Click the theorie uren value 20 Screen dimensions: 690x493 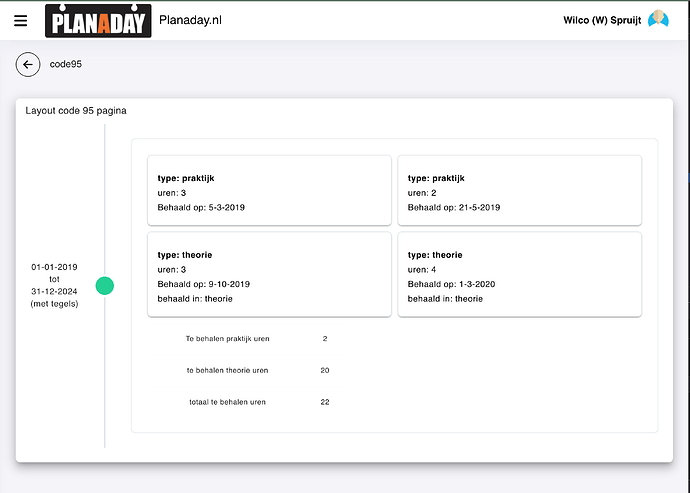(x=325, y=370)
